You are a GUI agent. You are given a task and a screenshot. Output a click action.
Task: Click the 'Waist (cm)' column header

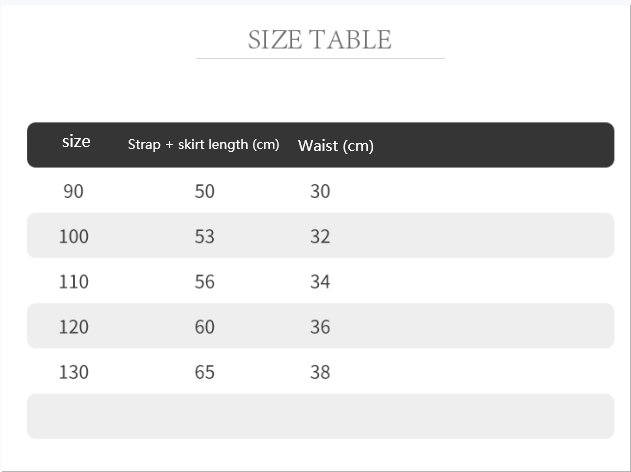tap(335, 146)
